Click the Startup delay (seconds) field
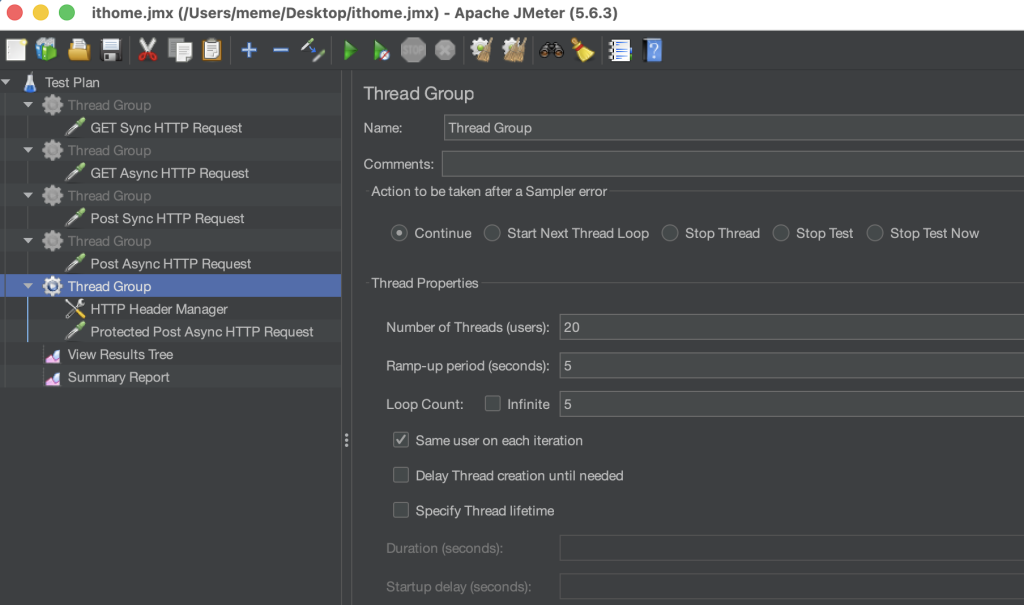This screenshot has width=1024, height=605. point(792,586)
